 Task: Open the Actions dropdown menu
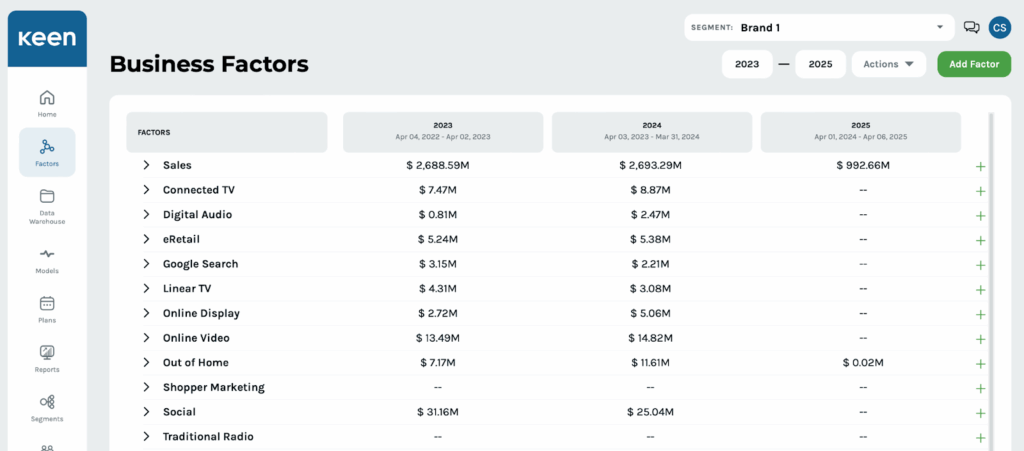click(889, 64)
